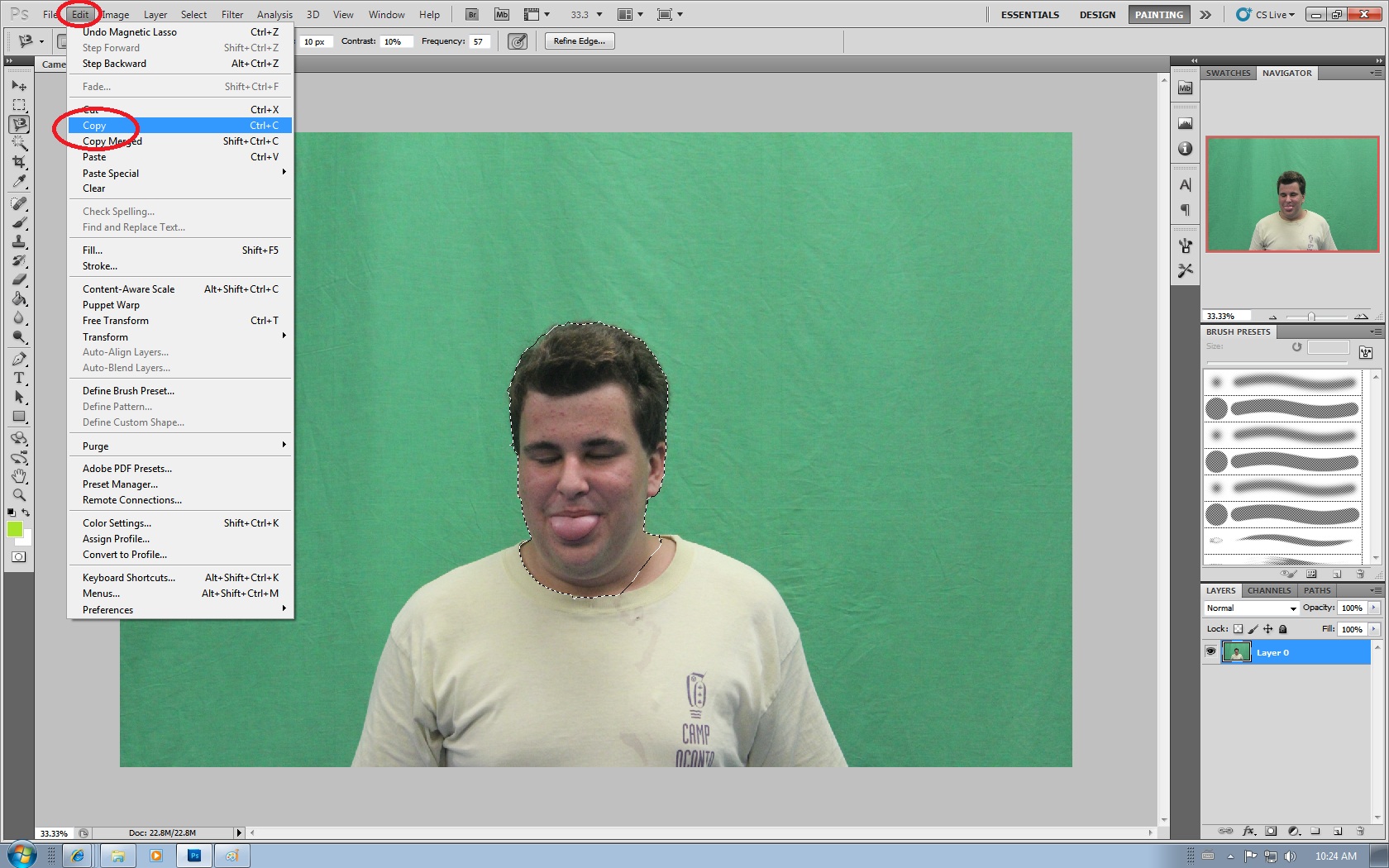Viewport: 1389px width, 868px height.
Task: Toggle tablet pressure pen width button
Action: tap(518, 41)
